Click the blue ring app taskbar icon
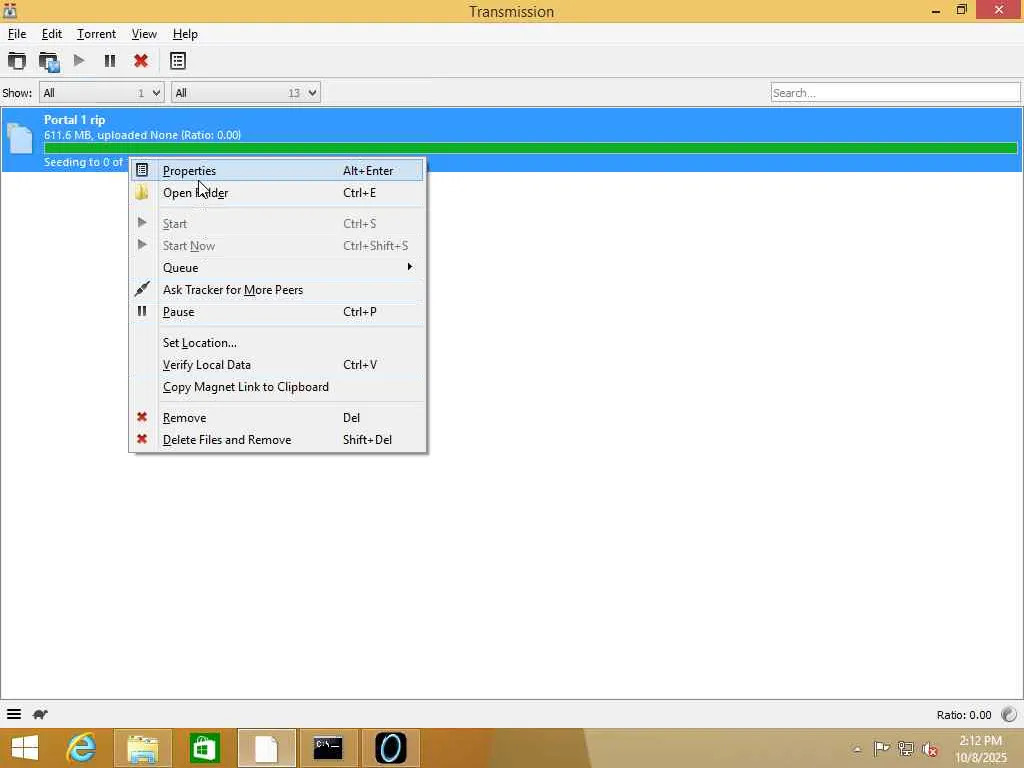The width and height of the screenshot is (1024, 768). 391,748
